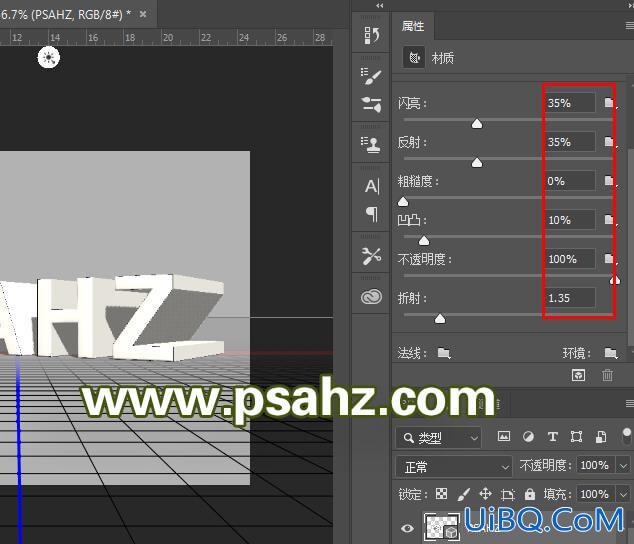Toggle layer filtering on/off switch

click(x=626, y=436)
